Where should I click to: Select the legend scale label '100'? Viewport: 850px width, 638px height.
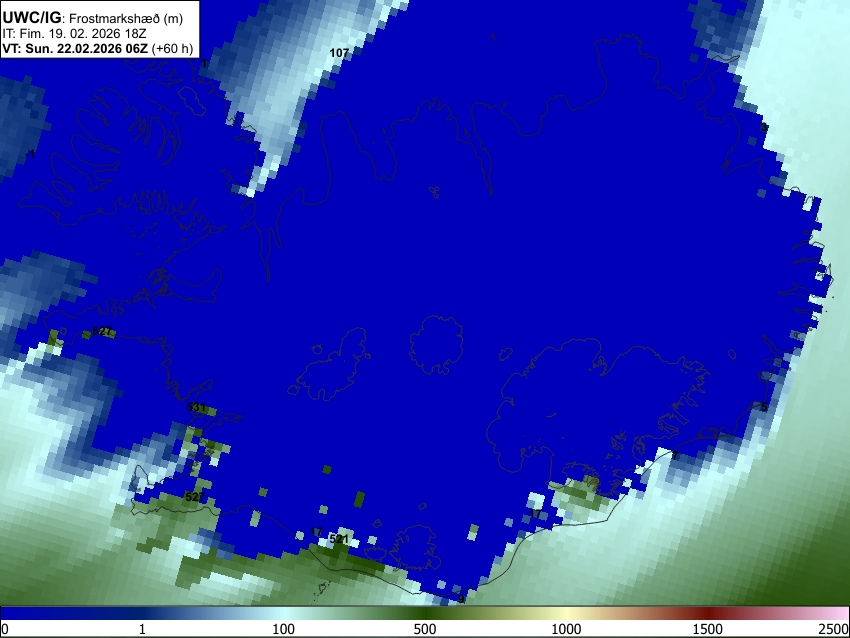pos(284,629)
